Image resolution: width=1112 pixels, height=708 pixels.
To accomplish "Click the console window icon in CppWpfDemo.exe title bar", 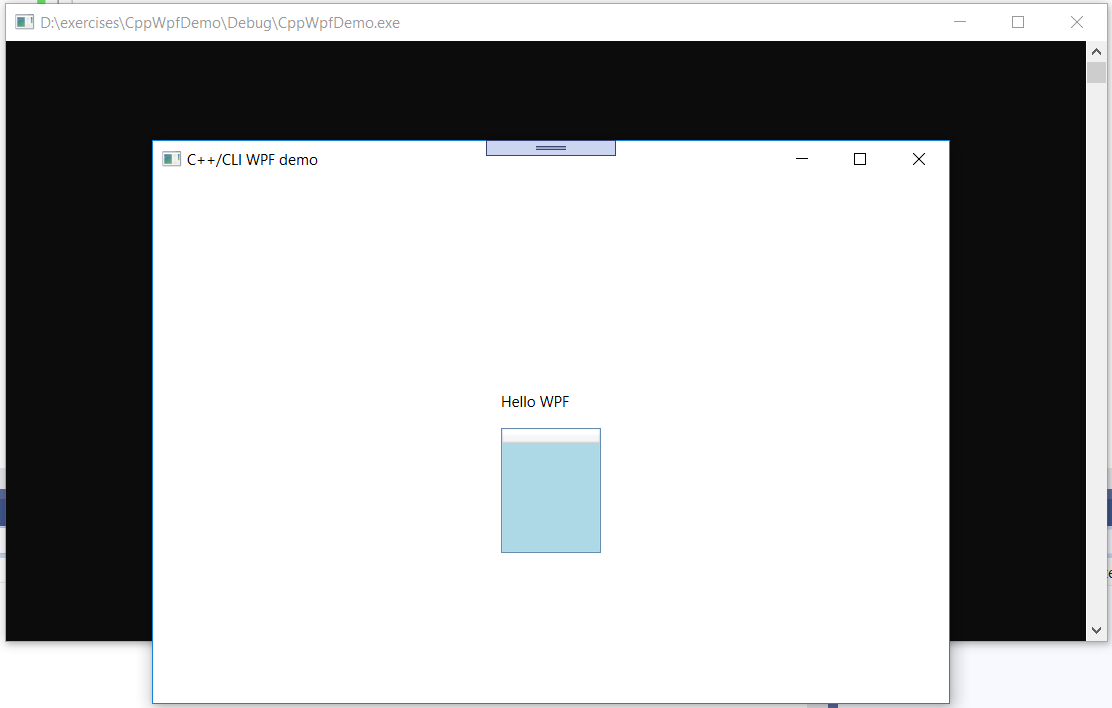I will coord(24,22).
